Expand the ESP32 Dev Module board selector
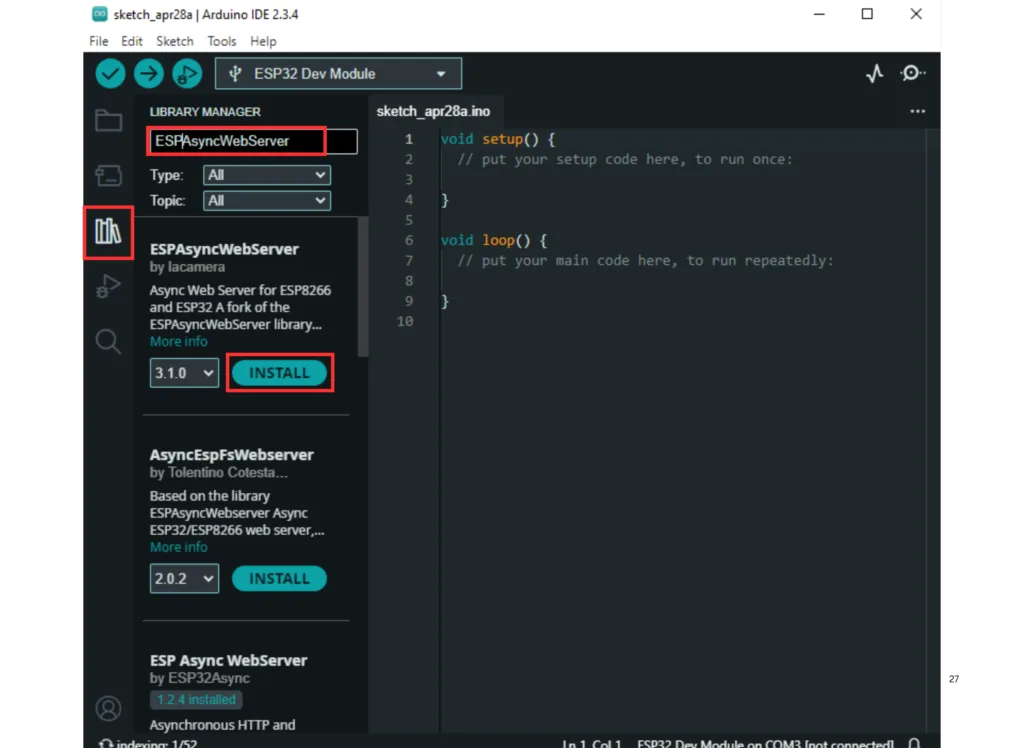The width and height of the screenshot is (1024, 748). coord(338,74)
